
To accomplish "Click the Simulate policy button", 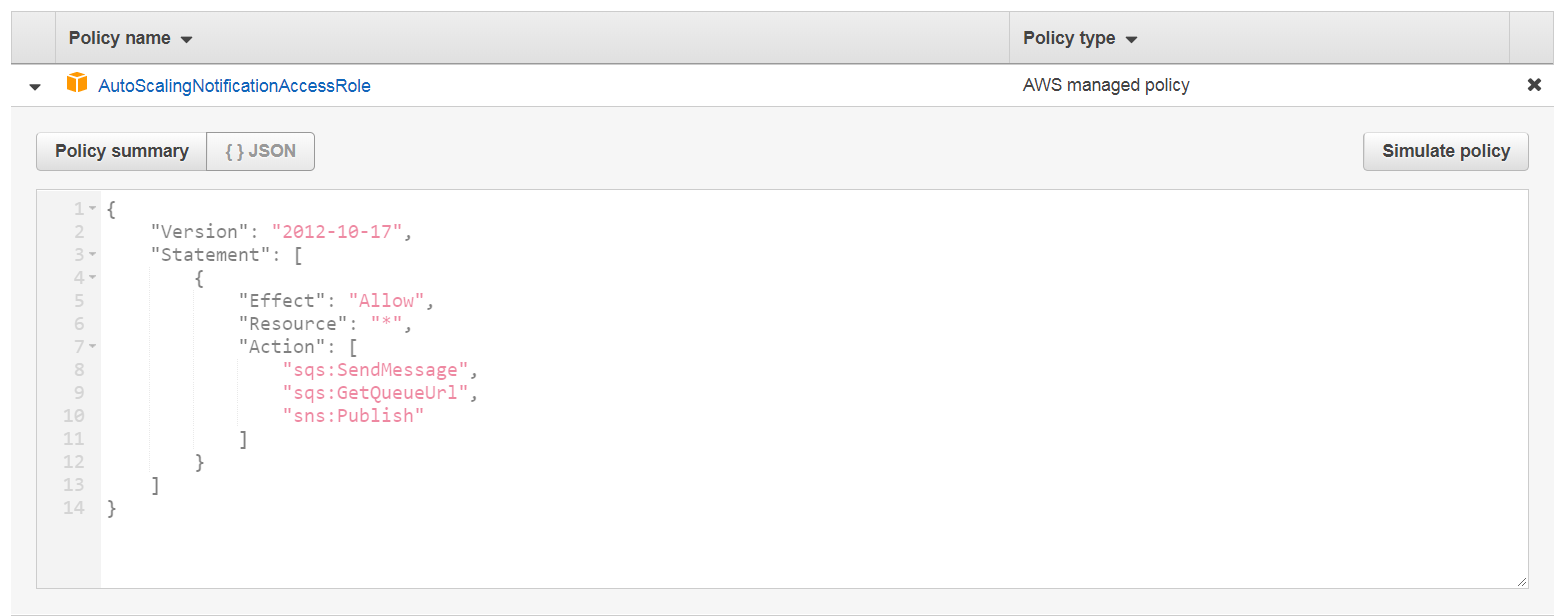I will point(1445,151).
